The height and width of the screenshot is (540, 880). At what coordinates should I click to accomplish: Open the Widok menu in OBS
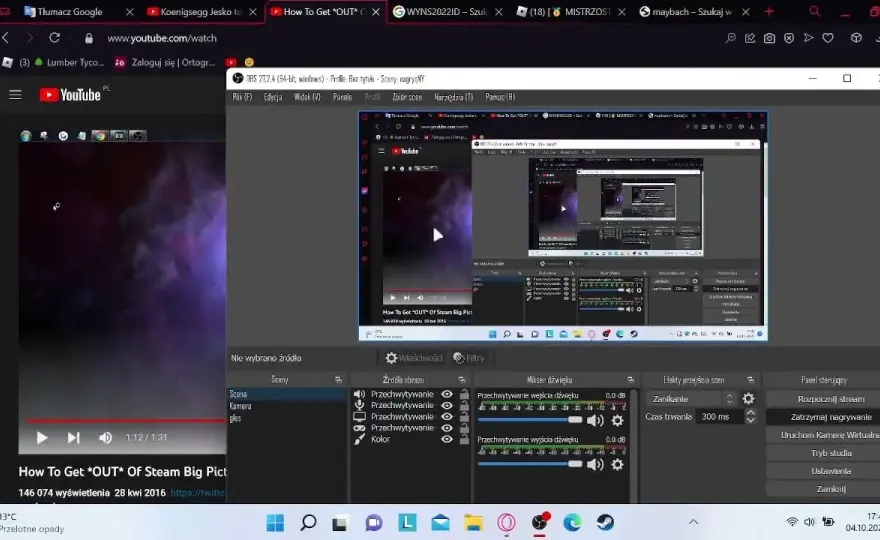(308, 97)
